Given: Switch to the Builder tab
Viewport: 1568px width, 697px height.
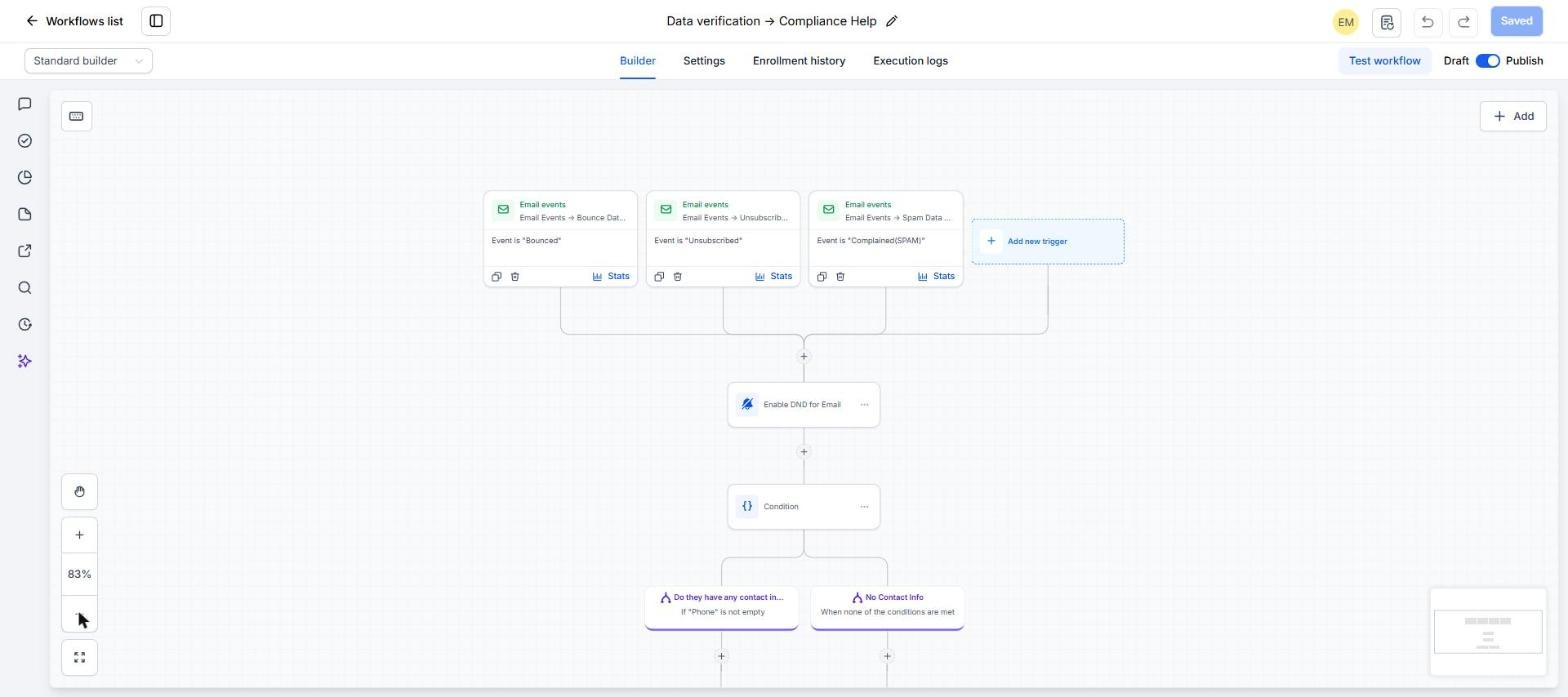Looking at the screenshot, I should click(x=638, y=61).
